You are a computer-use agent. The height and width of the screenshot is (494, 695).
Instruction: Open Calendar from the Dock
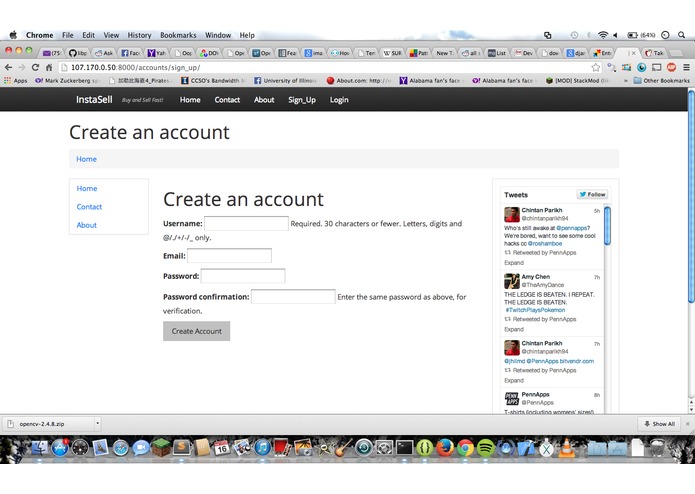[x=221, y=448]
